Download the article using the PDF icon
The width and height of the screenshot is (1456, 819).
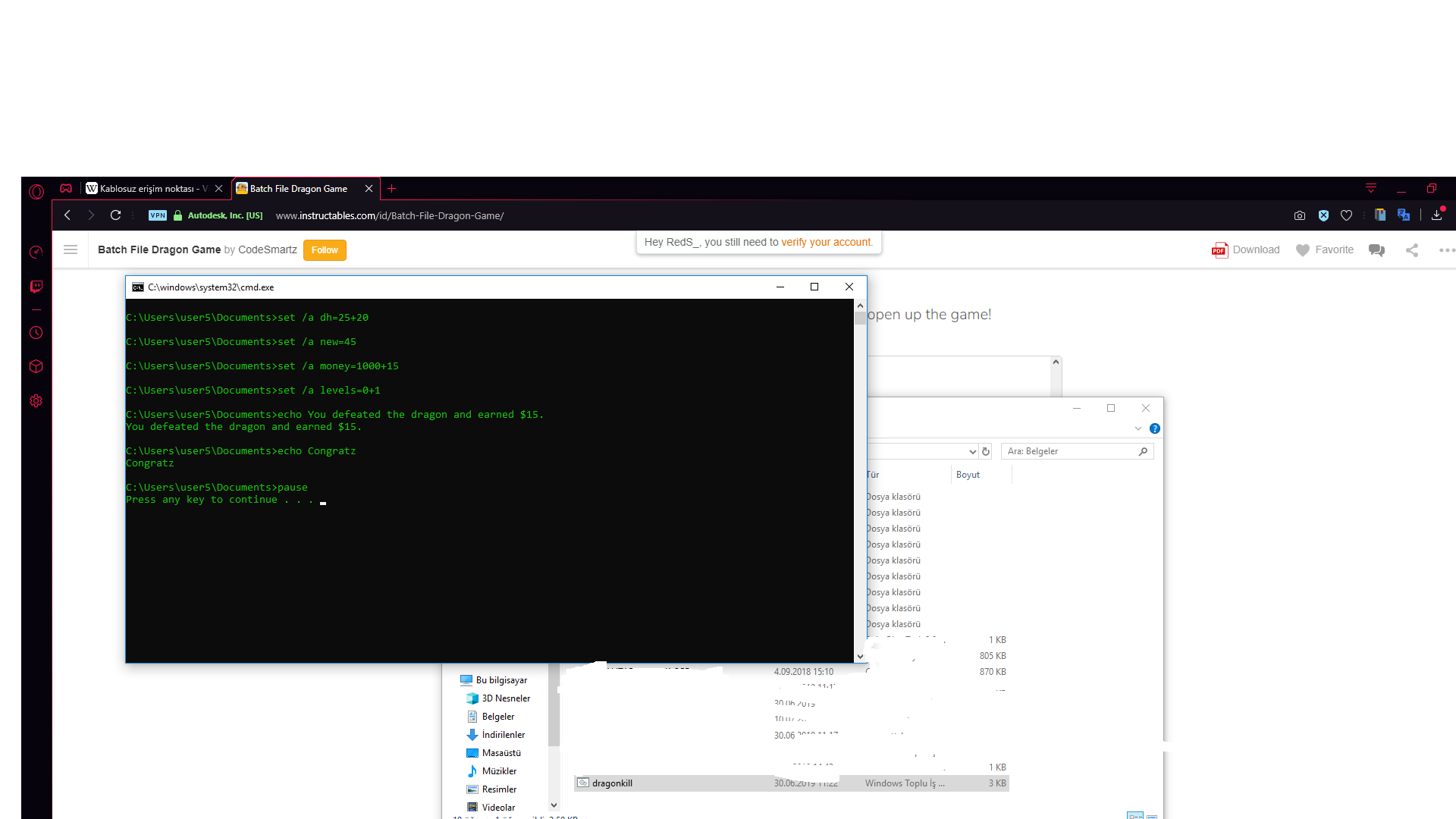coord(1219,249)
